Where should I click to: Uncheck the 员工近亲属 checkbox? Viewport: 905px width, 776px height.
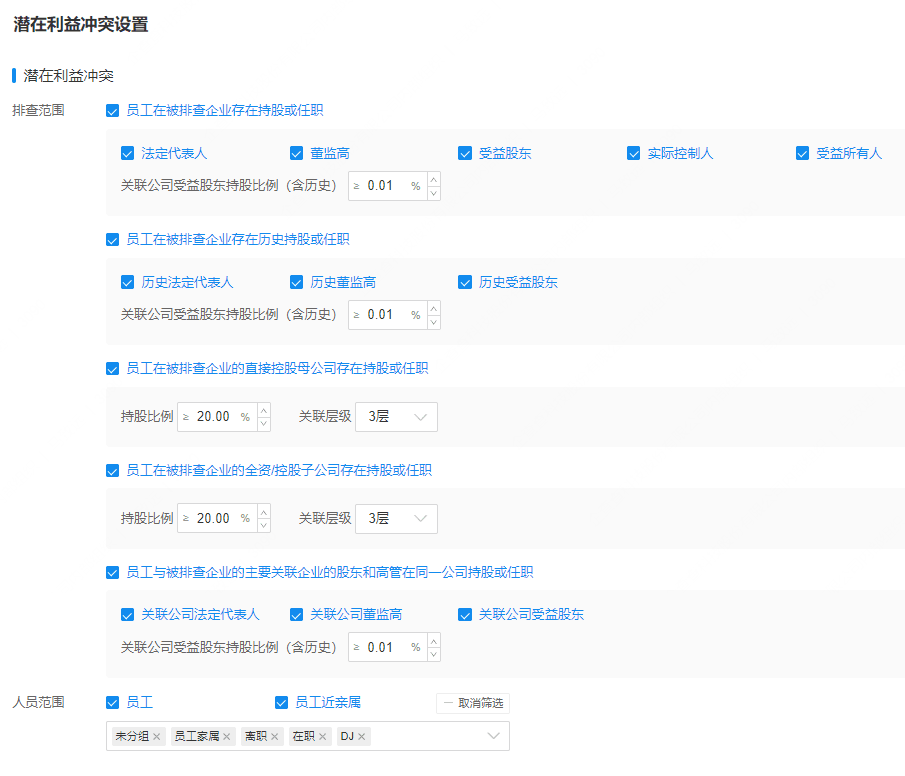point(282,703)
